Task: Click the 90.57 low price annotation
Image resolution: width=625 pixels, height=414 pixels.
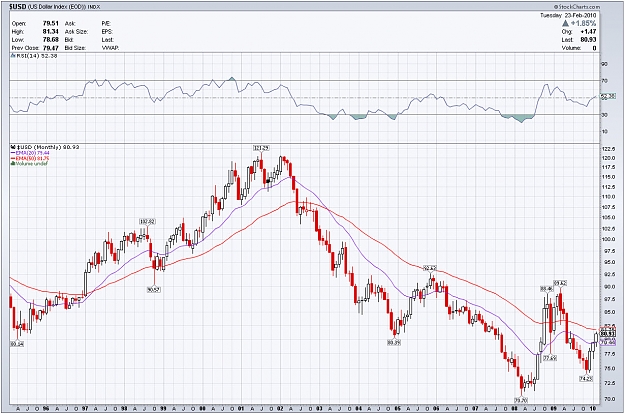Action: coord(153,290)
